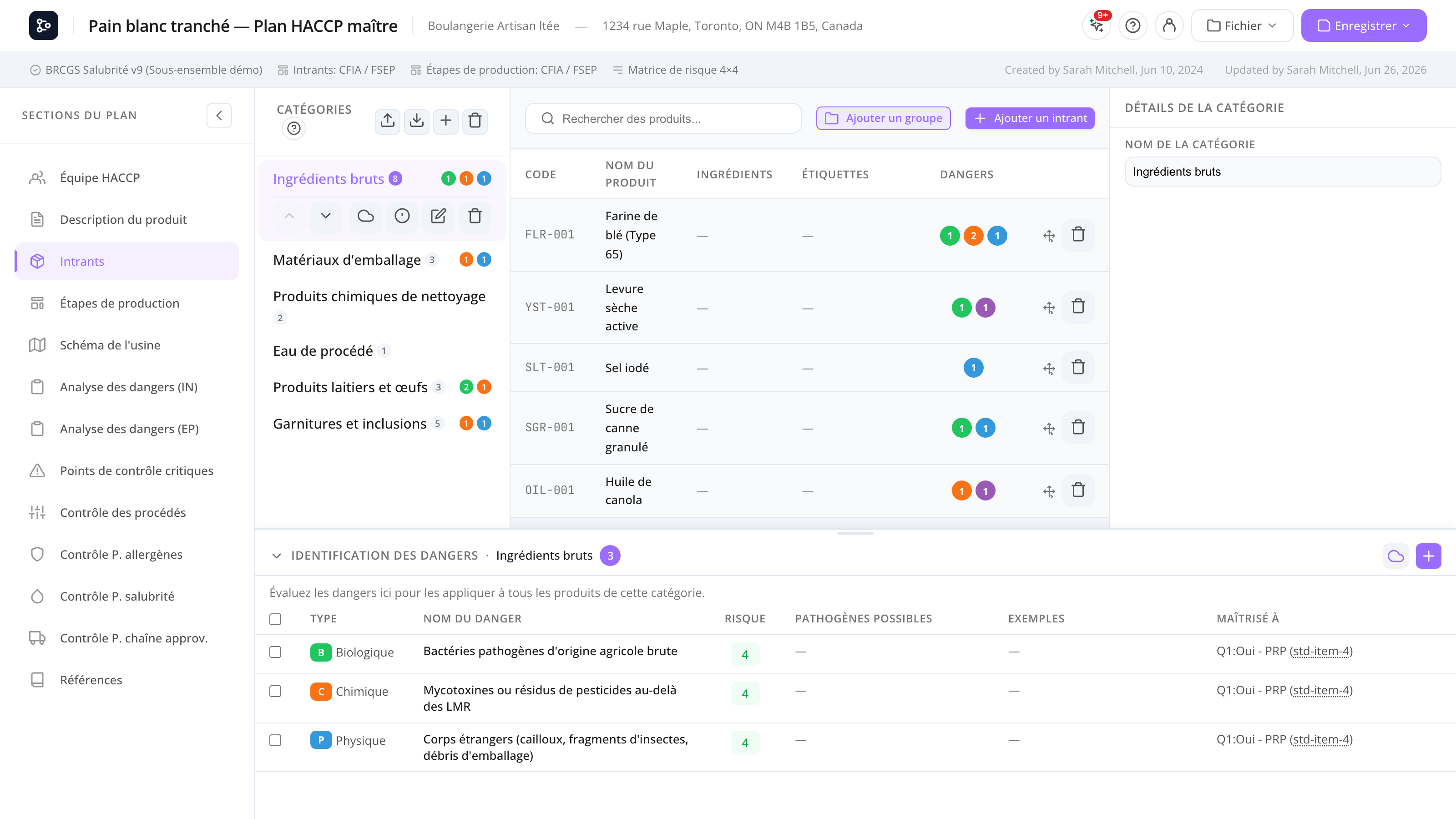Click risk score 4 for Biologique hazard
The width and height of the screenshot is (1456, 819).
click(745, 655)
